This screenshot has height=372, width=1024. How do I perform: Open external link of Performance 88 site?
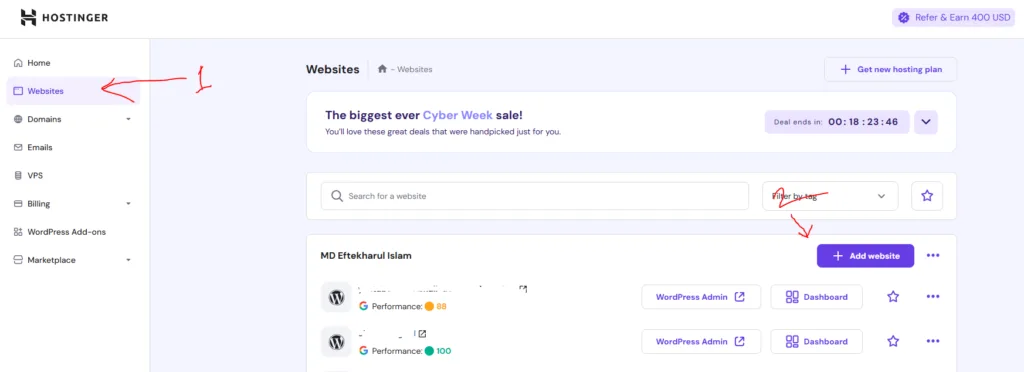523,289
